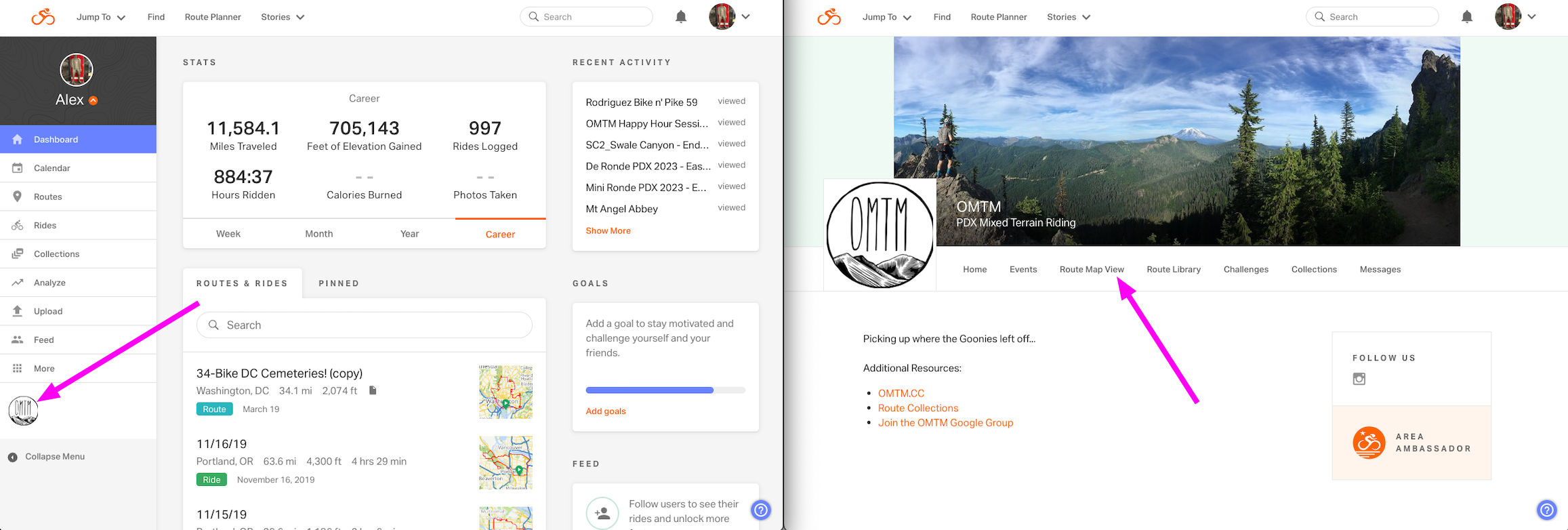Click Routes & Rides search field
The image size is (1568, 530).
coord(365,325)
